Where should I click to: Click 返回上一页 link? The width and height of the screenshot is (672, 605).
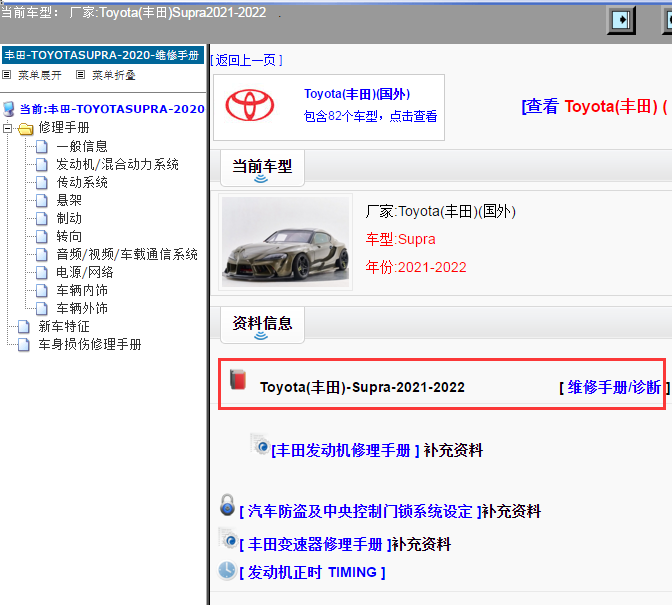(246, 60)
